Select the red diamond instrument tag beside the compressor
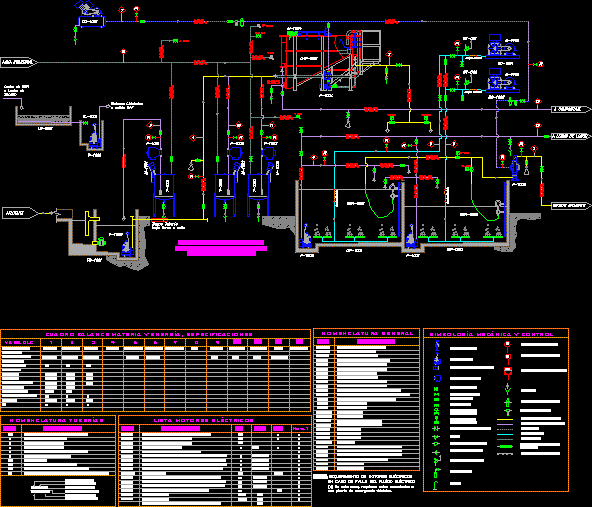 (122, 10)
